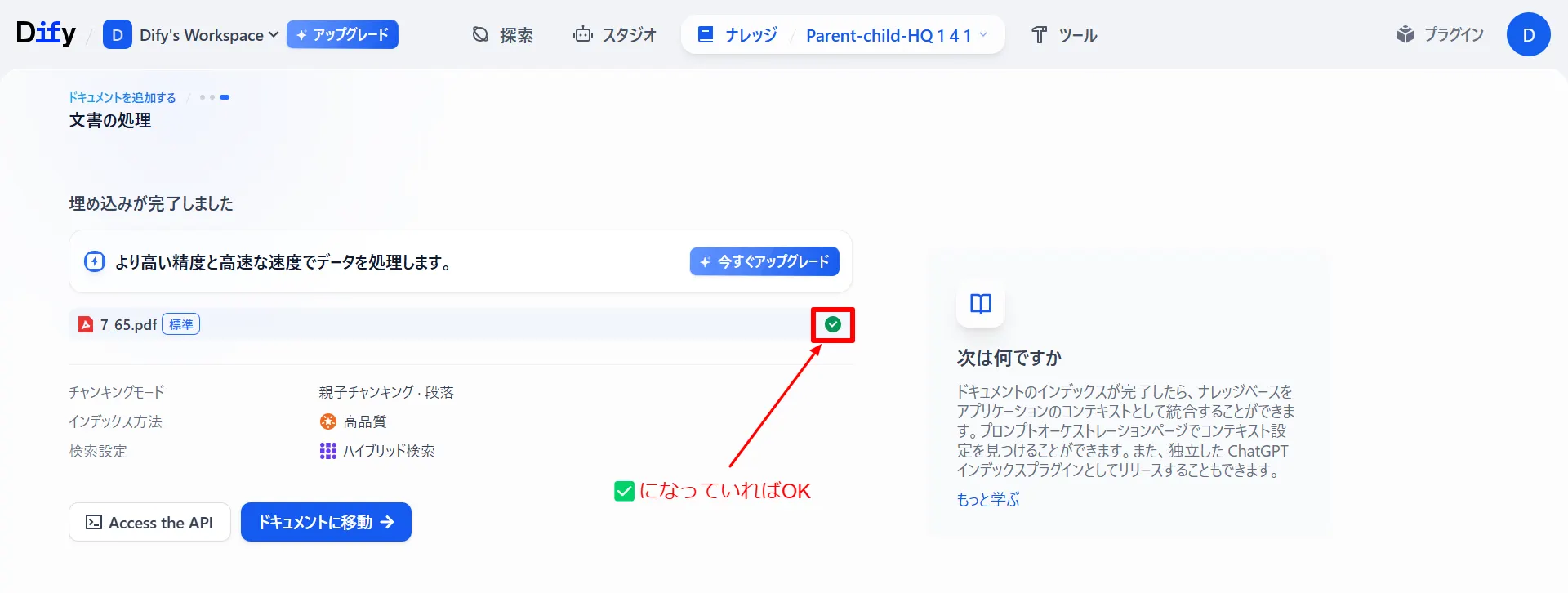
Task: Click the アップグレード button in header
Action: 342,34
